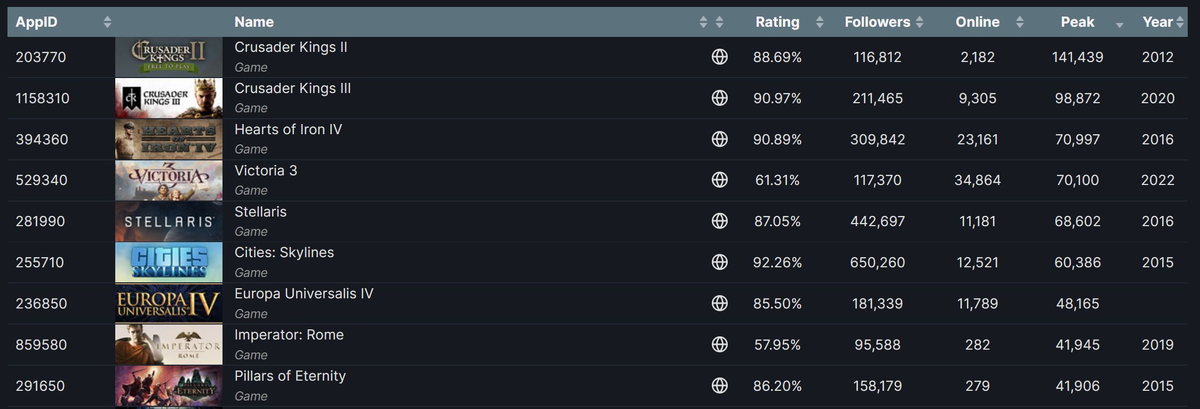Click the globe icon in the Victoria 3 row
Screen dimensions: 1200x409
coord(718,181)
